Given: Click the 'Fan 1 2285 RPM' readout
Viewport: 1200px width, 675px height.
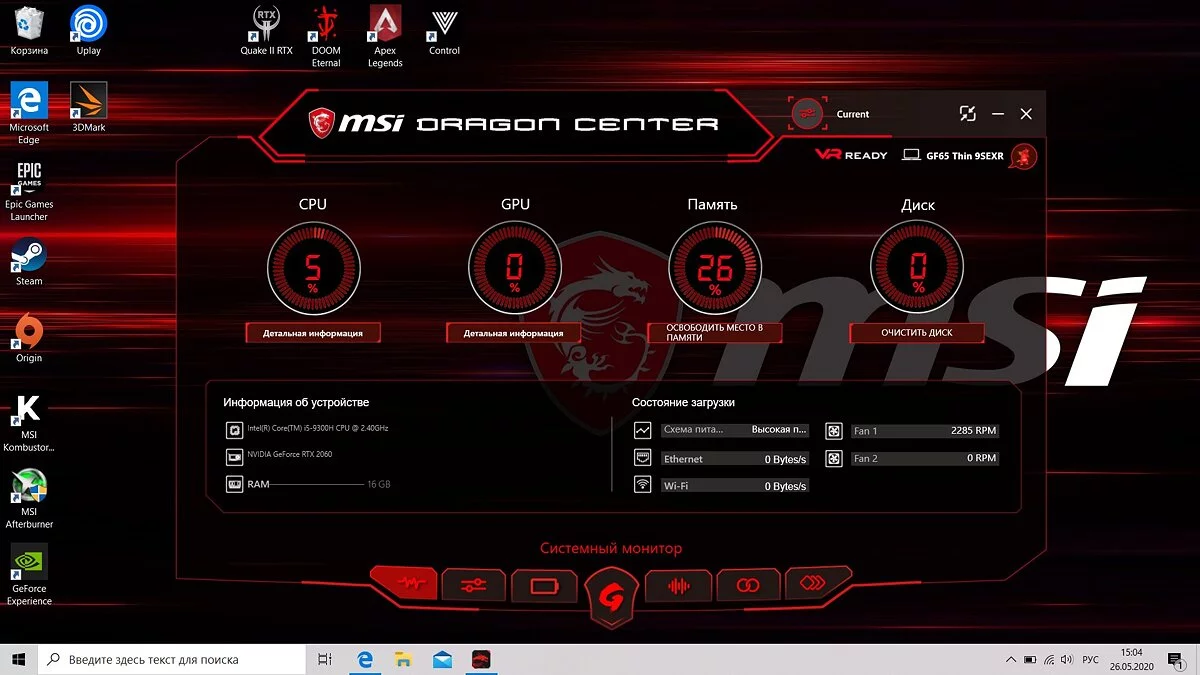Looking at the screenshot, I should click(x=925, y=431).
